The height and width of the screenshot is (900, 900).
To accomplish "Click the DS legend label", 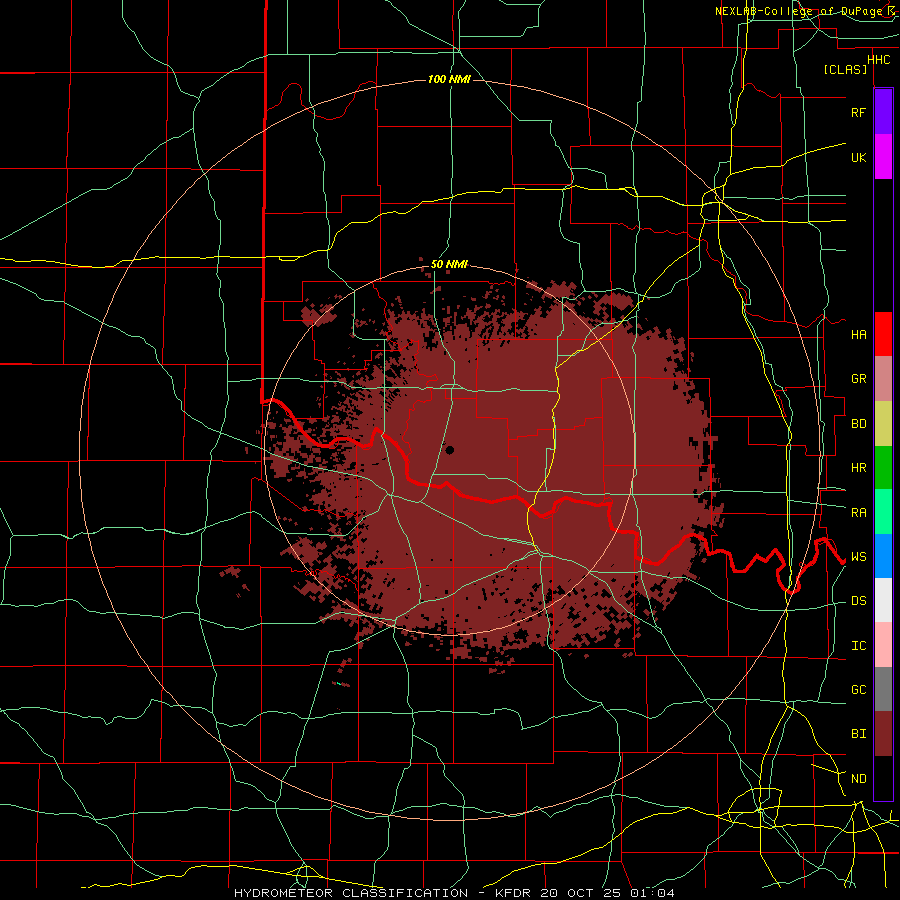I will coord(858,601).
